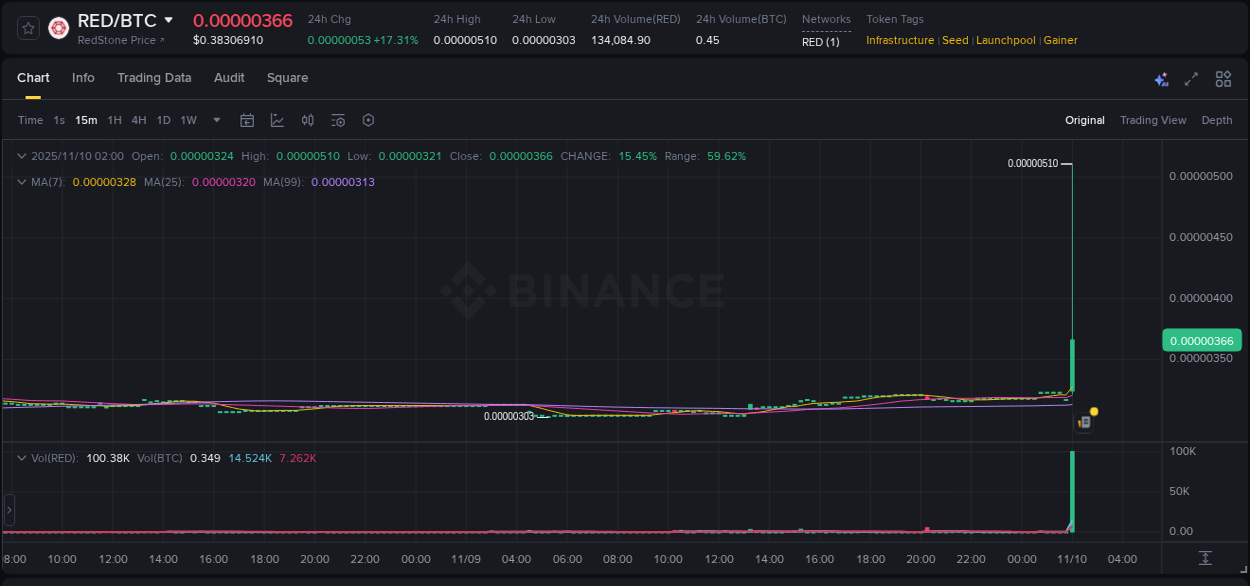Open chart settings via the hexagon icon
The image size is (1250, 586).
coord(368,120)
